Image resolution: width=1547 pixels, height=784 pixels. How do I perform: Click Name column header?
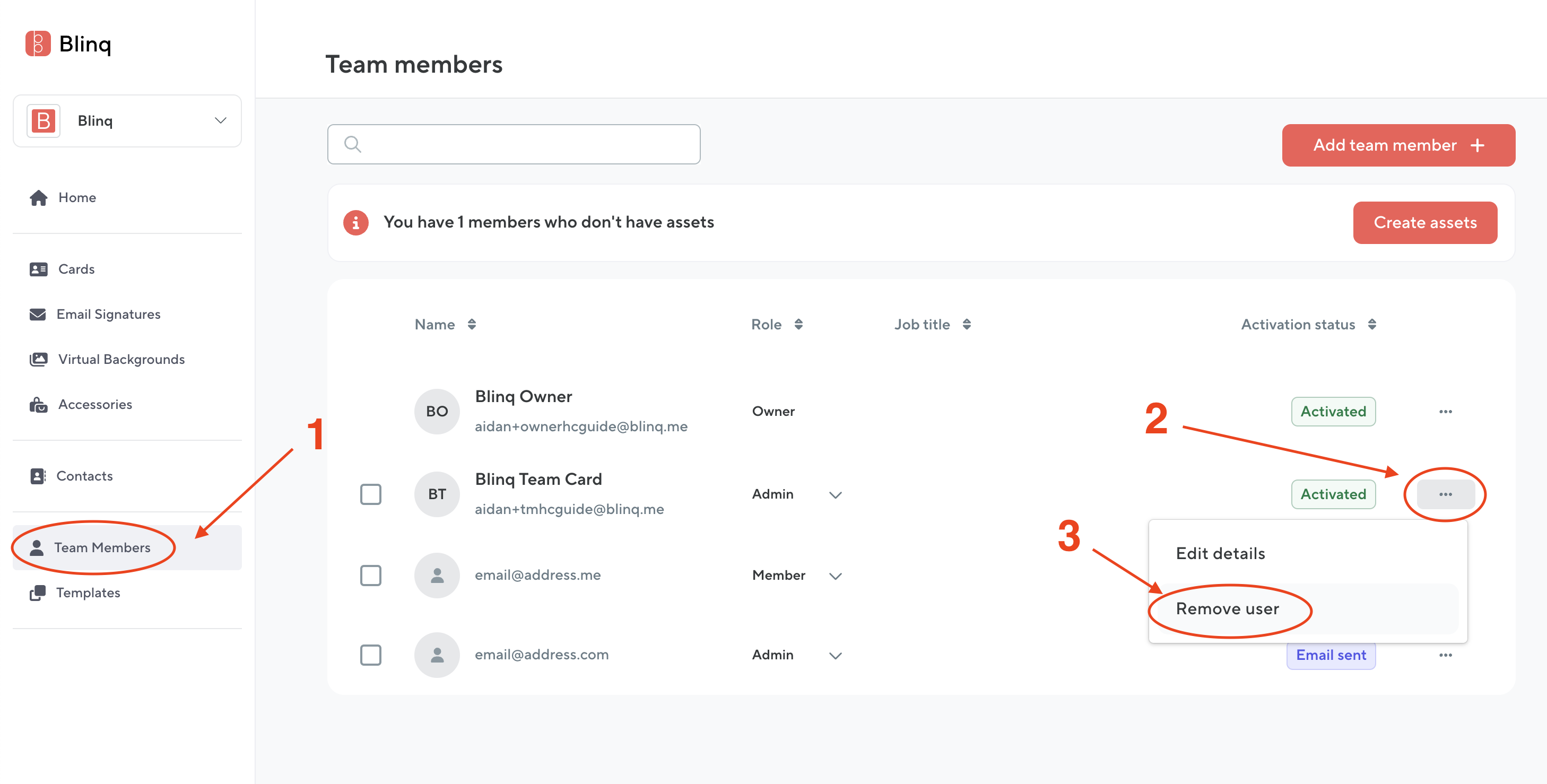pyautogui.click(x=435, y=325)
